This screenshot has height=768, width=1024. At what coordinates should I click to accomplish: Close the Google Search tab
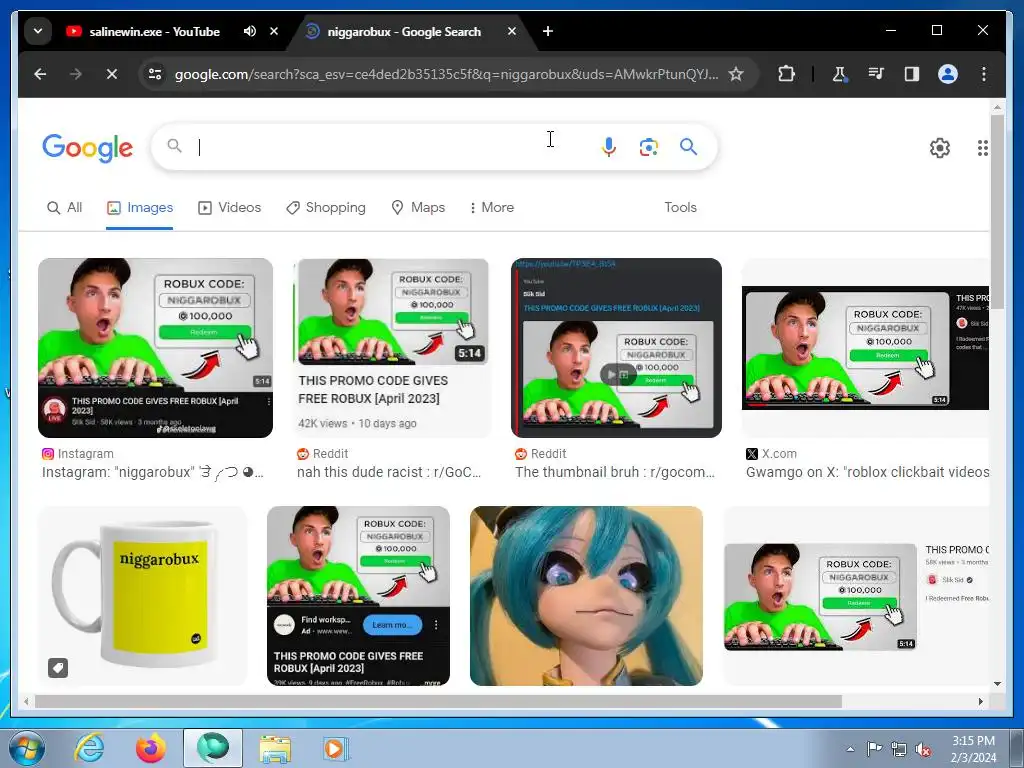512,31
